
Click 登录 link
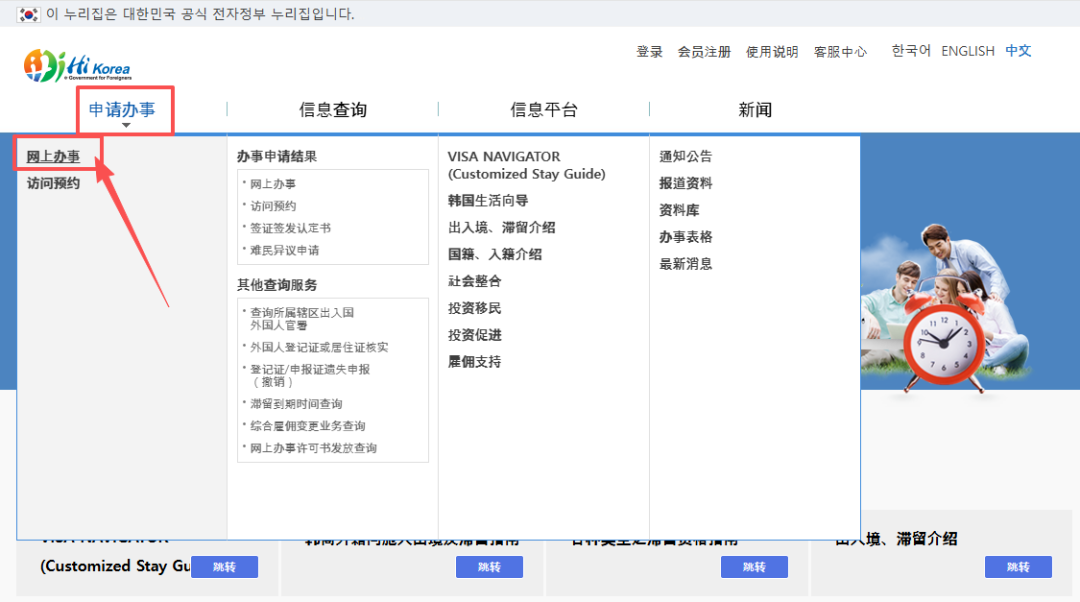point(649,52)
